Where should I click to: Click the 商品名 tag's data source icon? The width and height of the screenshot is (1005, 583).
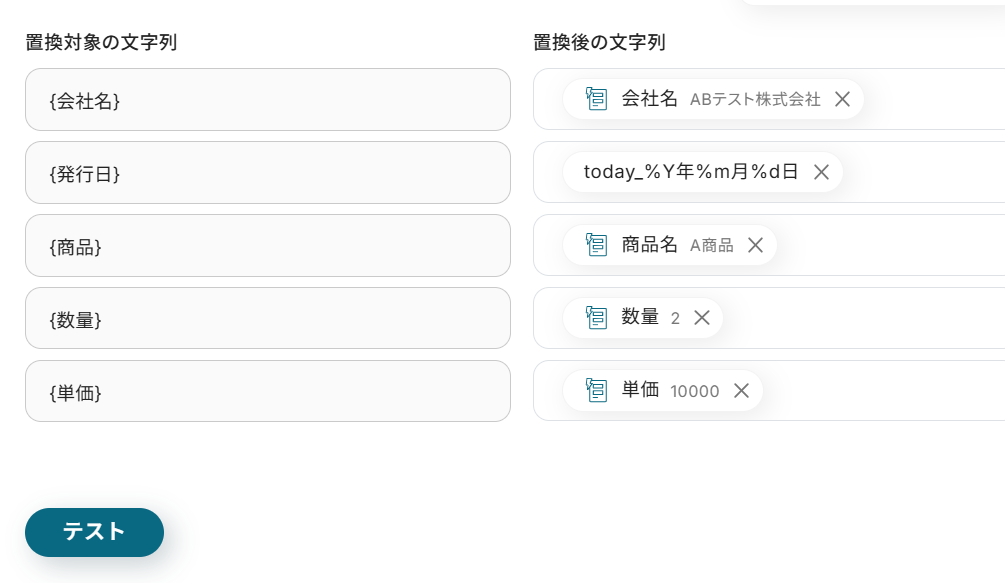(597, 245)
